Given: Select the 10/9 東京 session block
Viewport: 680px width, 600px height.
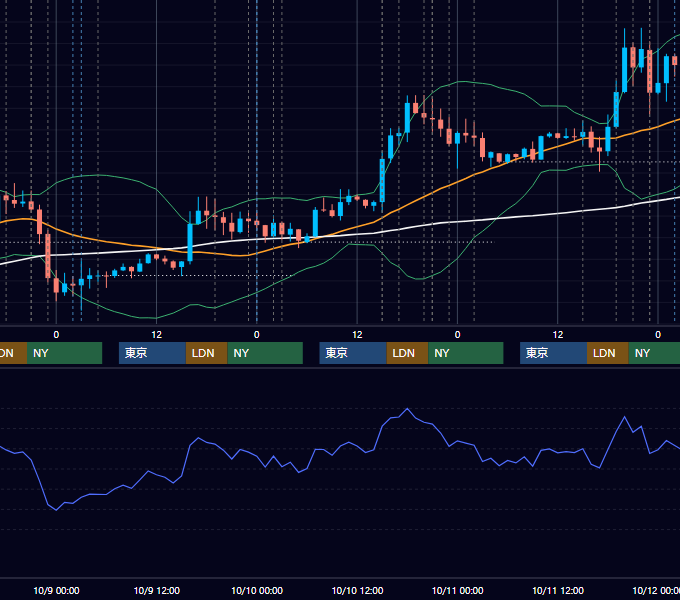Looking at the screenshot, I should (x=152, y=353).
